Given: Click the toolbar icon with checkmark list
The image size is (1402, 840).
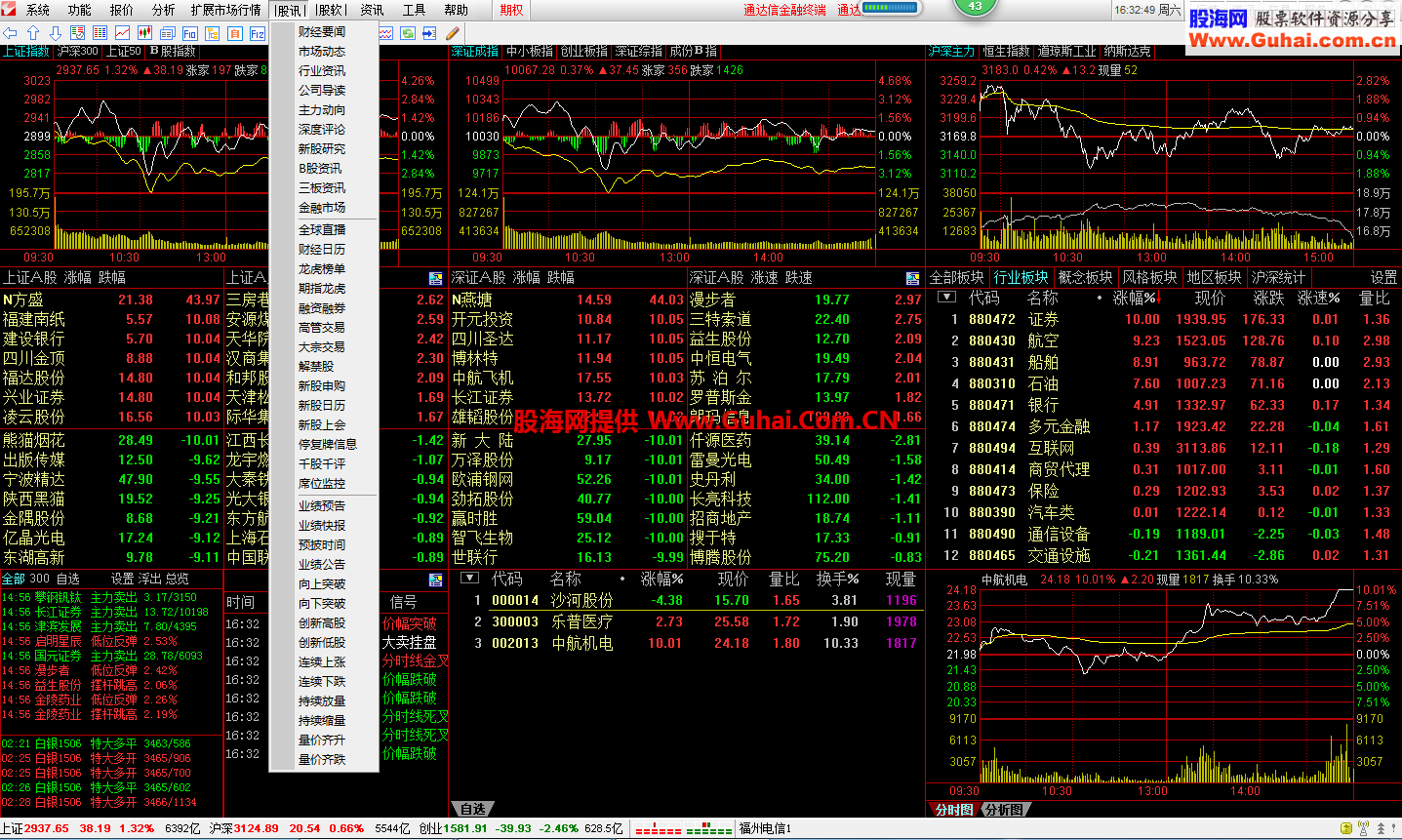Looking at the screenshot, I should tap(77, 33).
